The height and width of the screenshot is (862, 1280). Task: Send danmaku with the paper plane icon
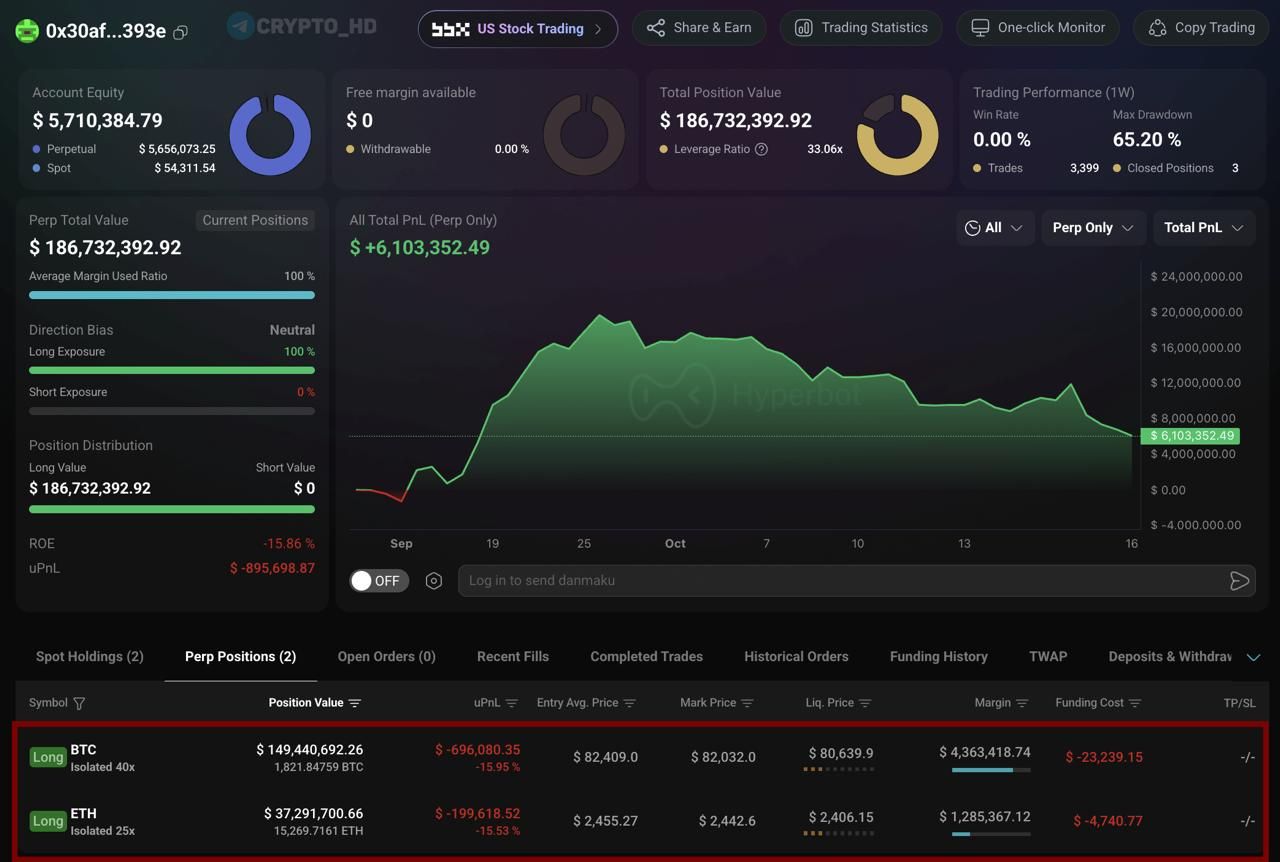click(1239, 581)
